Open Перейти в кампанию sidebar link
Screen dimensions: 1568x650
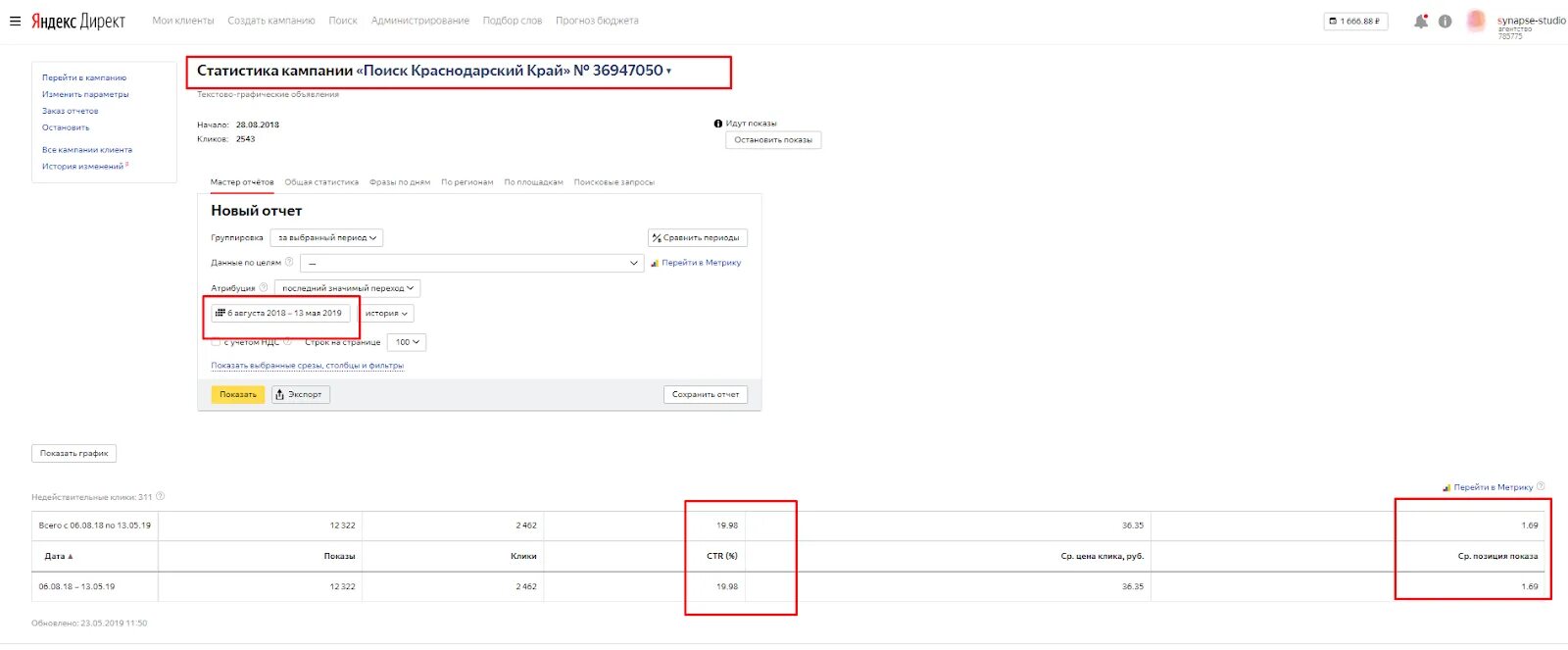(84, 77)
